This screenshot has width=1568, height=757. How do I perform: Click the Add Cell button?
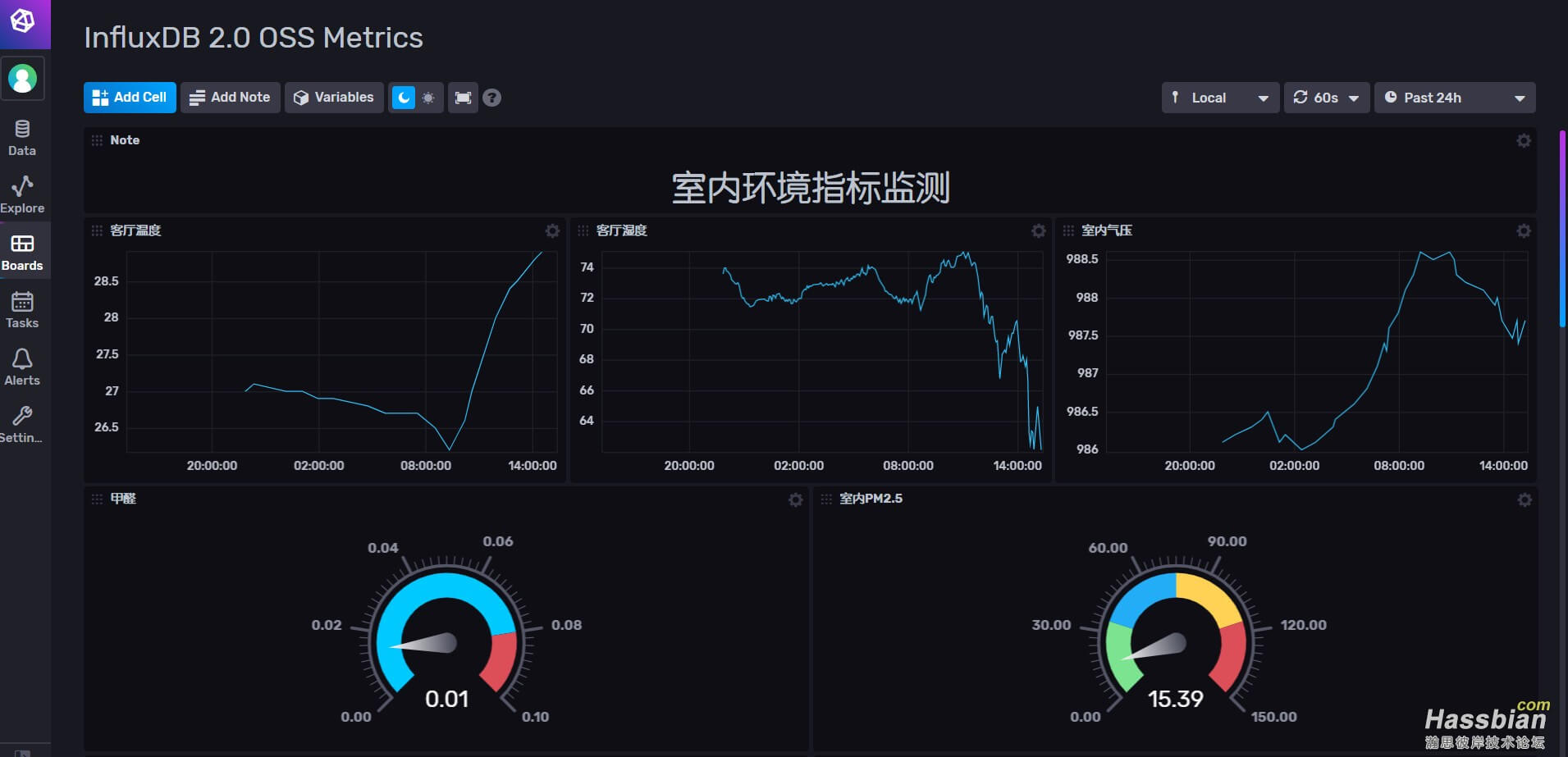point(130,98)
